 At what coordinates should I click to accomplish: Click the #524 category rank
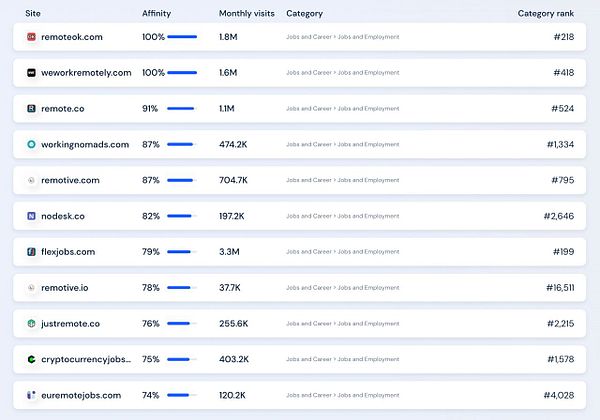point(562,109)
